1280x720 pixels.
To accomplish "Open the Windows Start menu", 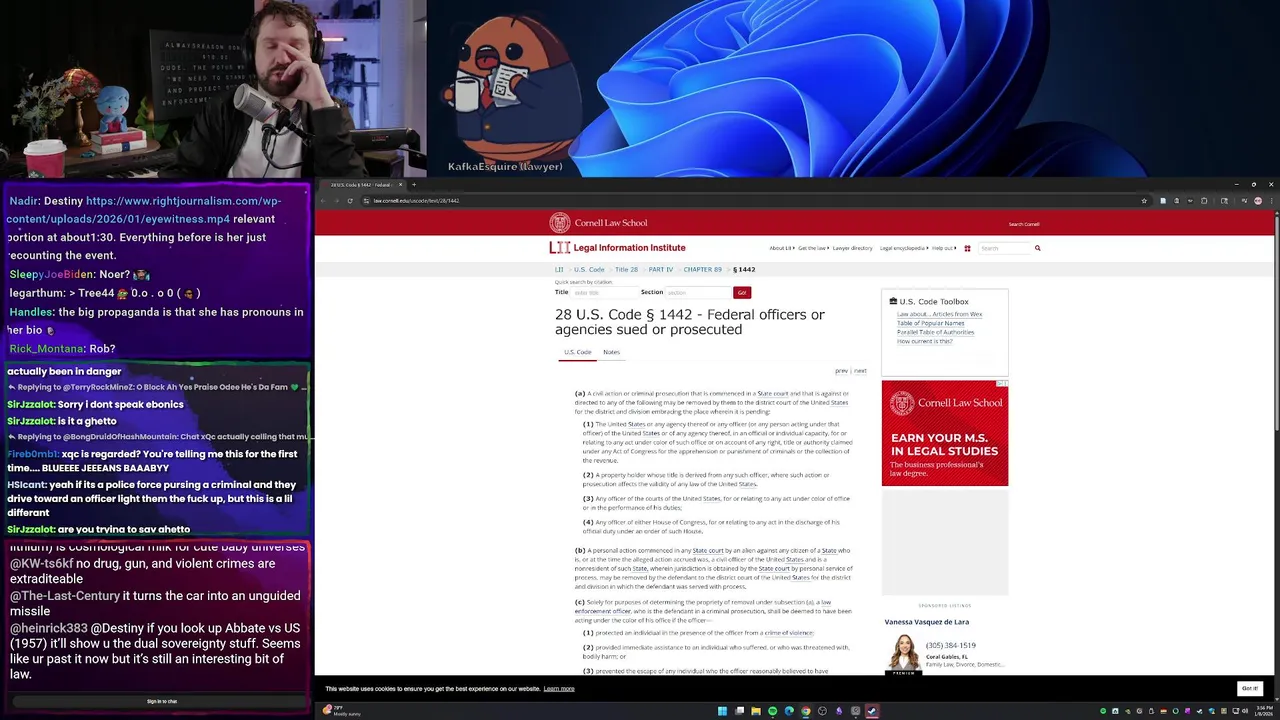I will (722, 711).
